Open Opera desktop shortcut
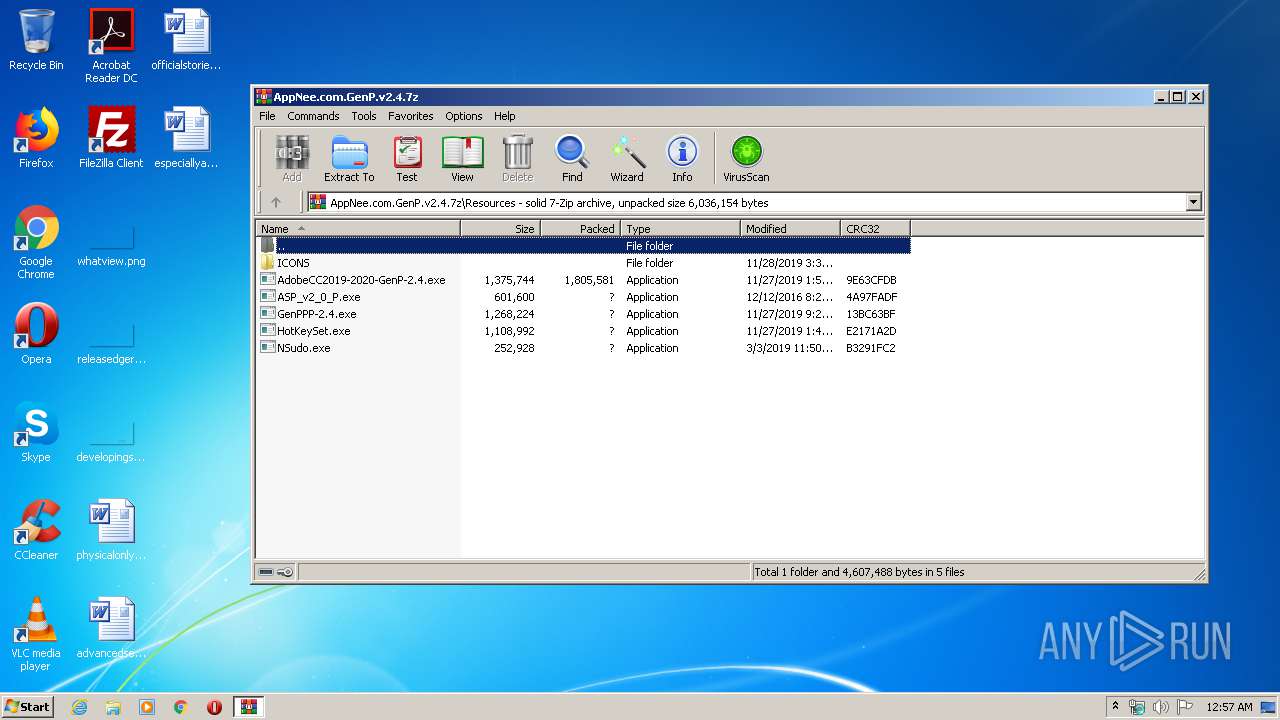Viewport: 1280px width, 720px height. (36, 334)
